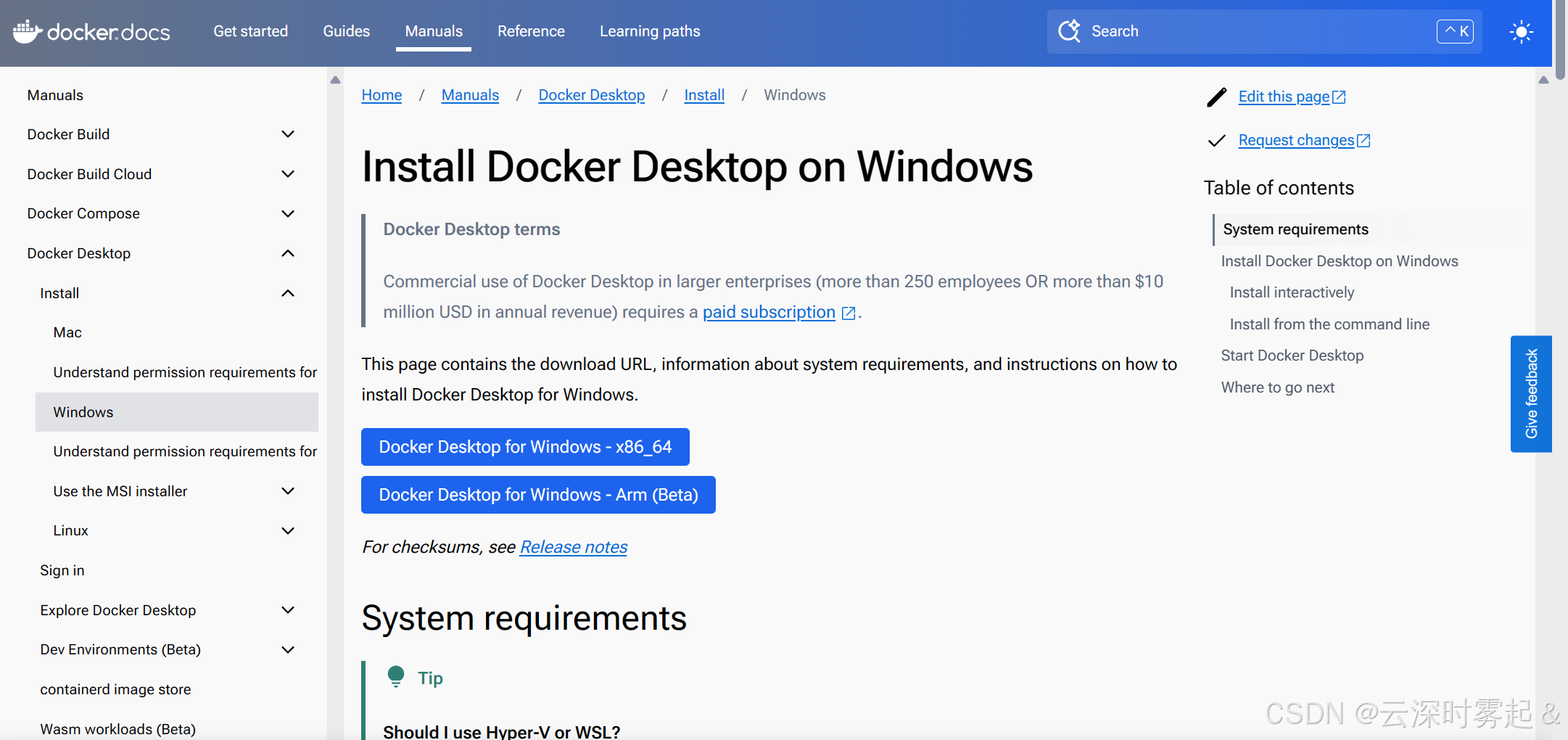The image size is (1568, 740).
Task: Click the green Tip lightbulb icon
Action: pyautogui.click(x=396, y=677)
